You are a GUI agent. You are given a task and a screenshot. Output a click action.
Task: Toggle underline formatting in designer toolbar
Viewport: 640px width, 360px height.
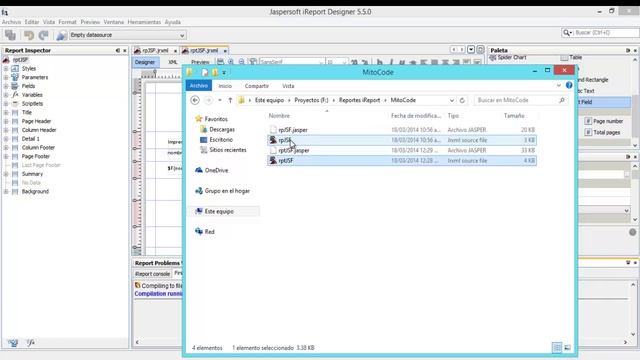402,62
